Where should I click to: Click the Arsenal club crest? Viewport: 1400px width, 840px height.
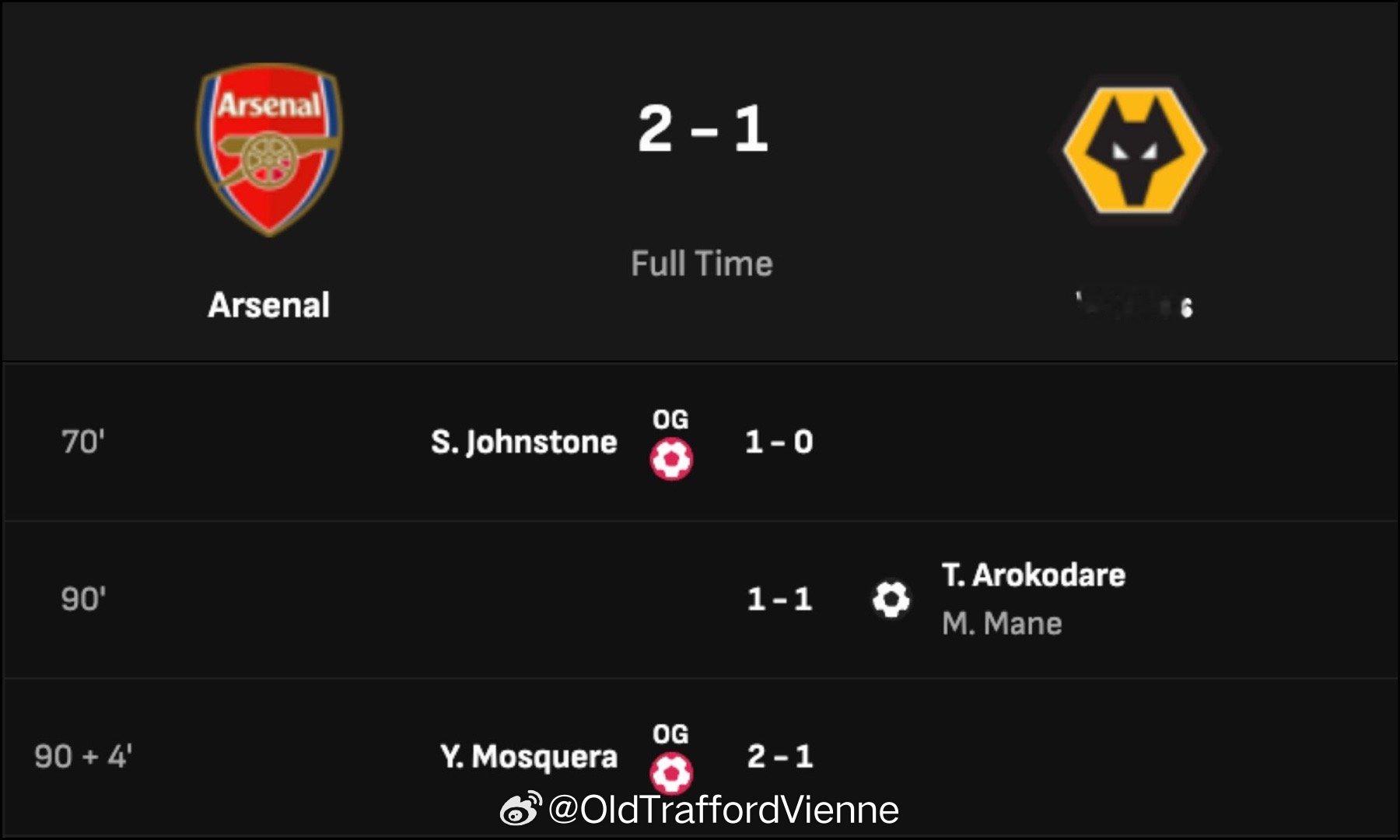269,149
